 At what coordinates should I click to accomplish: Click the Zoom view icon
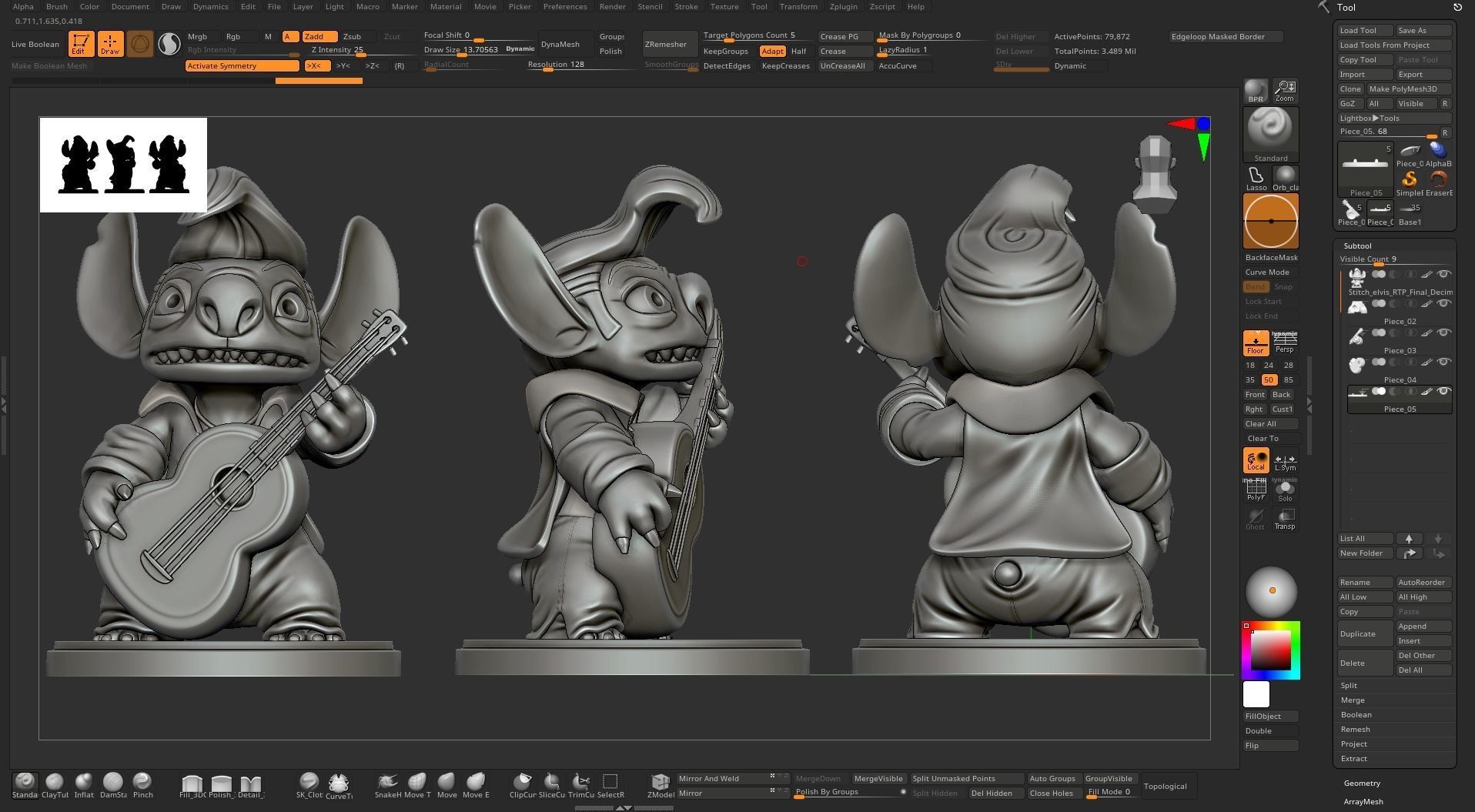tap(1285, 91)
